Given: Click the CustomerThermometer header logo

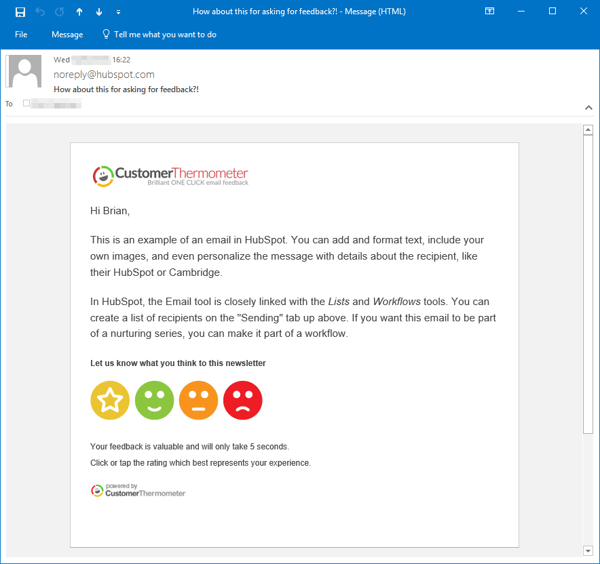Looking at the screenshot, I should pyautogui.click(x=170, y=176).
